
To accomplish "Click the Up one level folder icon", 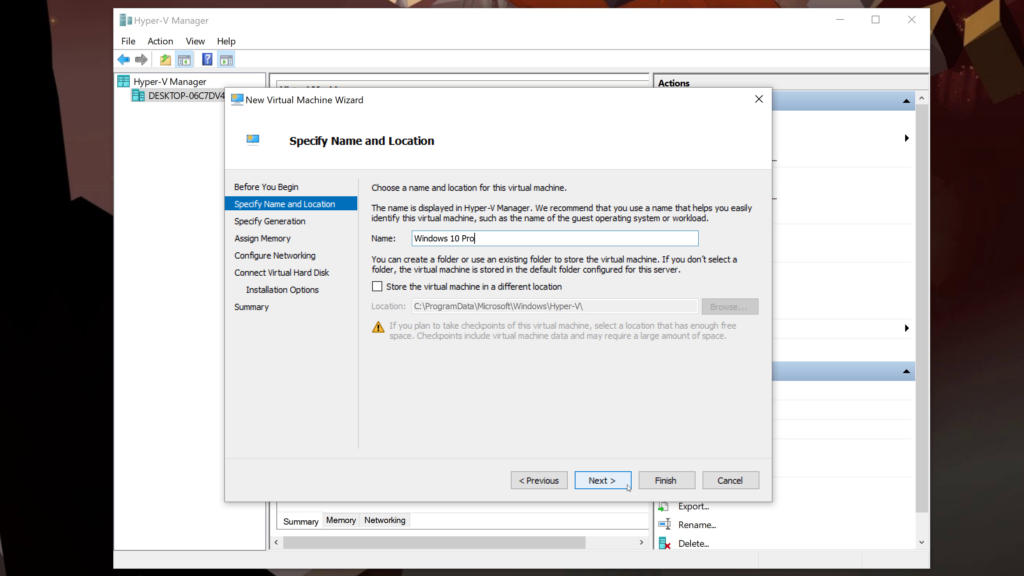I will [x=165, y=60].
